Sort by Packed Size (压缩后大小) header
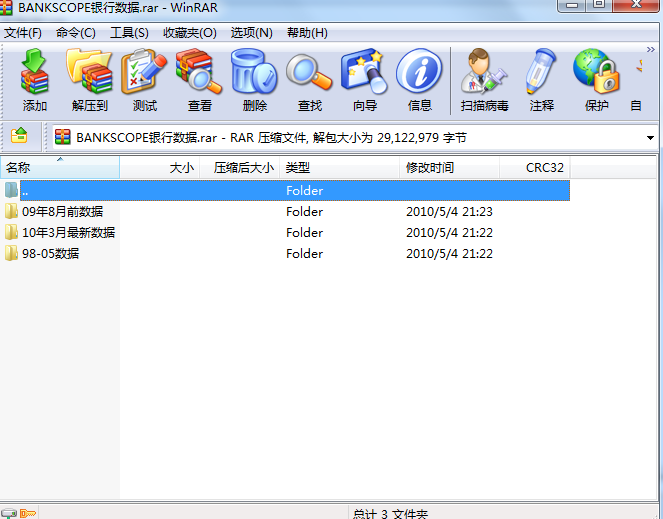 [240, 168]
